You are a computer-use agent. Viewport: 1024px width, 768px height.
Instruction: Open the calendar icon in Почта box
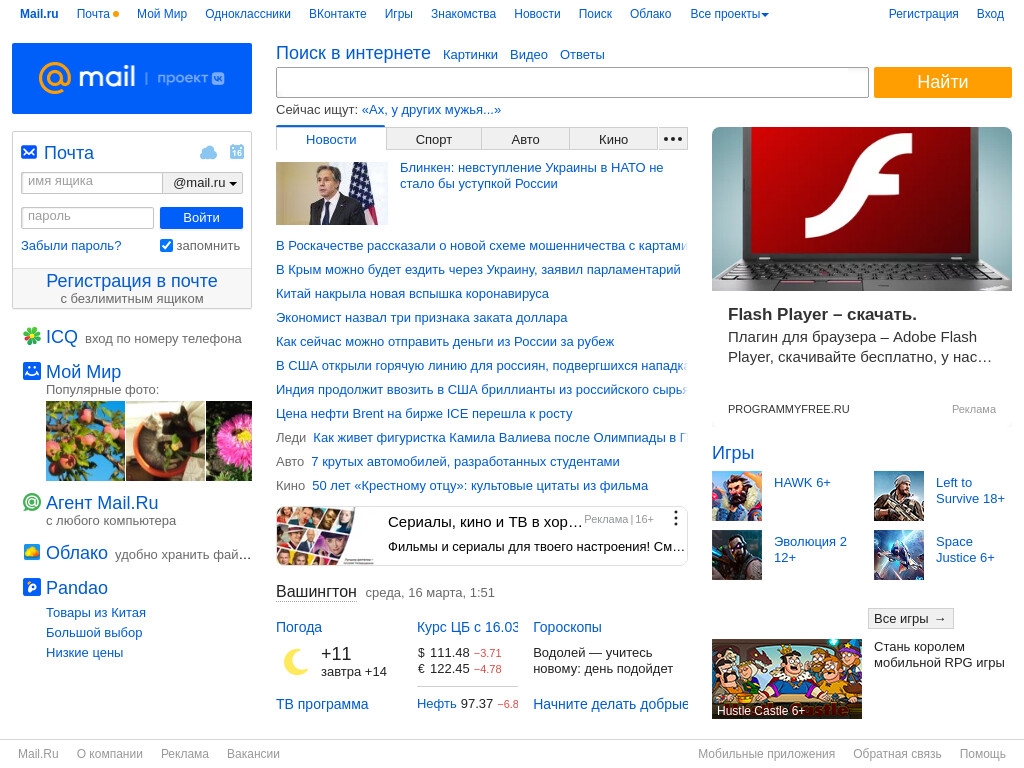click(x=236, y=152)
